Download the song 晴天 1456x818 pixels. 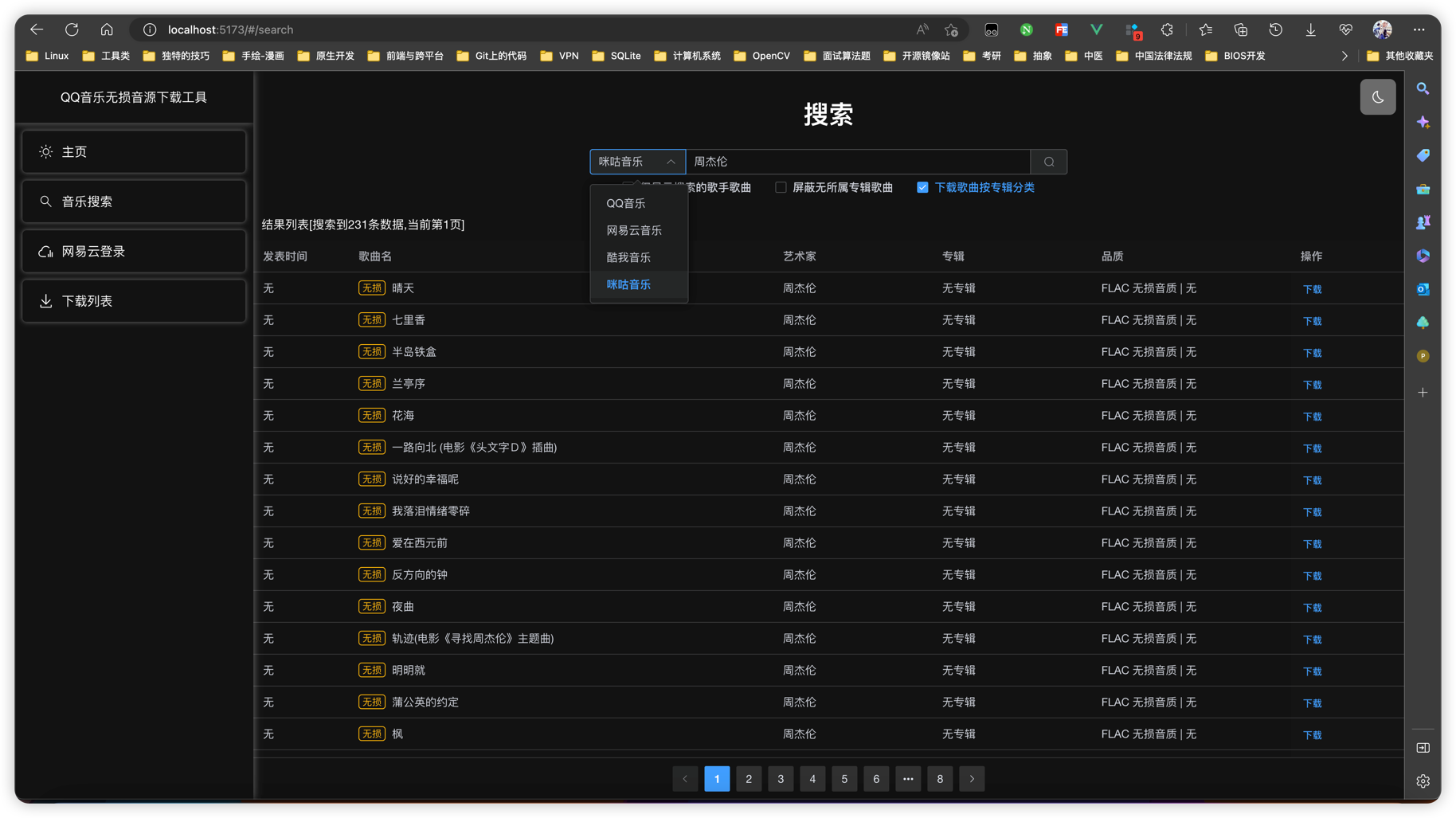pos(1312,289)
